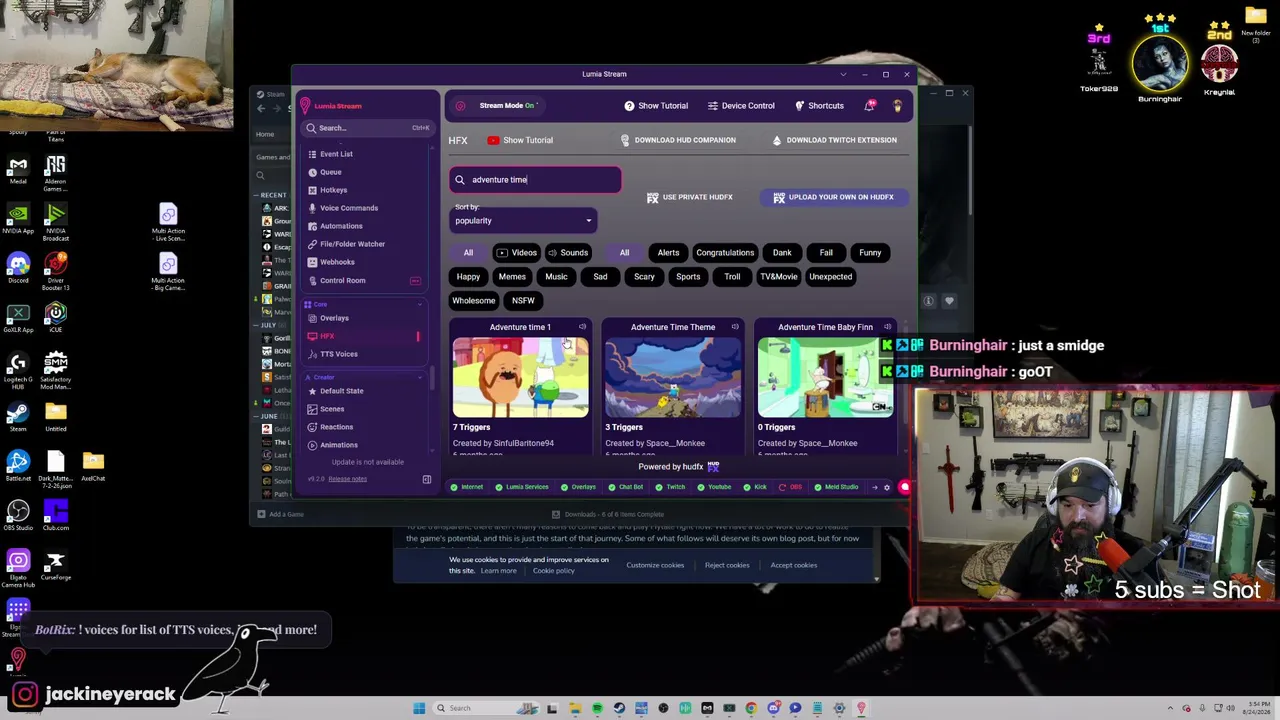Viewport: 1280px width, 720px height.
Task: Open Hotkeys in the sidebar
Action: tap(333, 190)
